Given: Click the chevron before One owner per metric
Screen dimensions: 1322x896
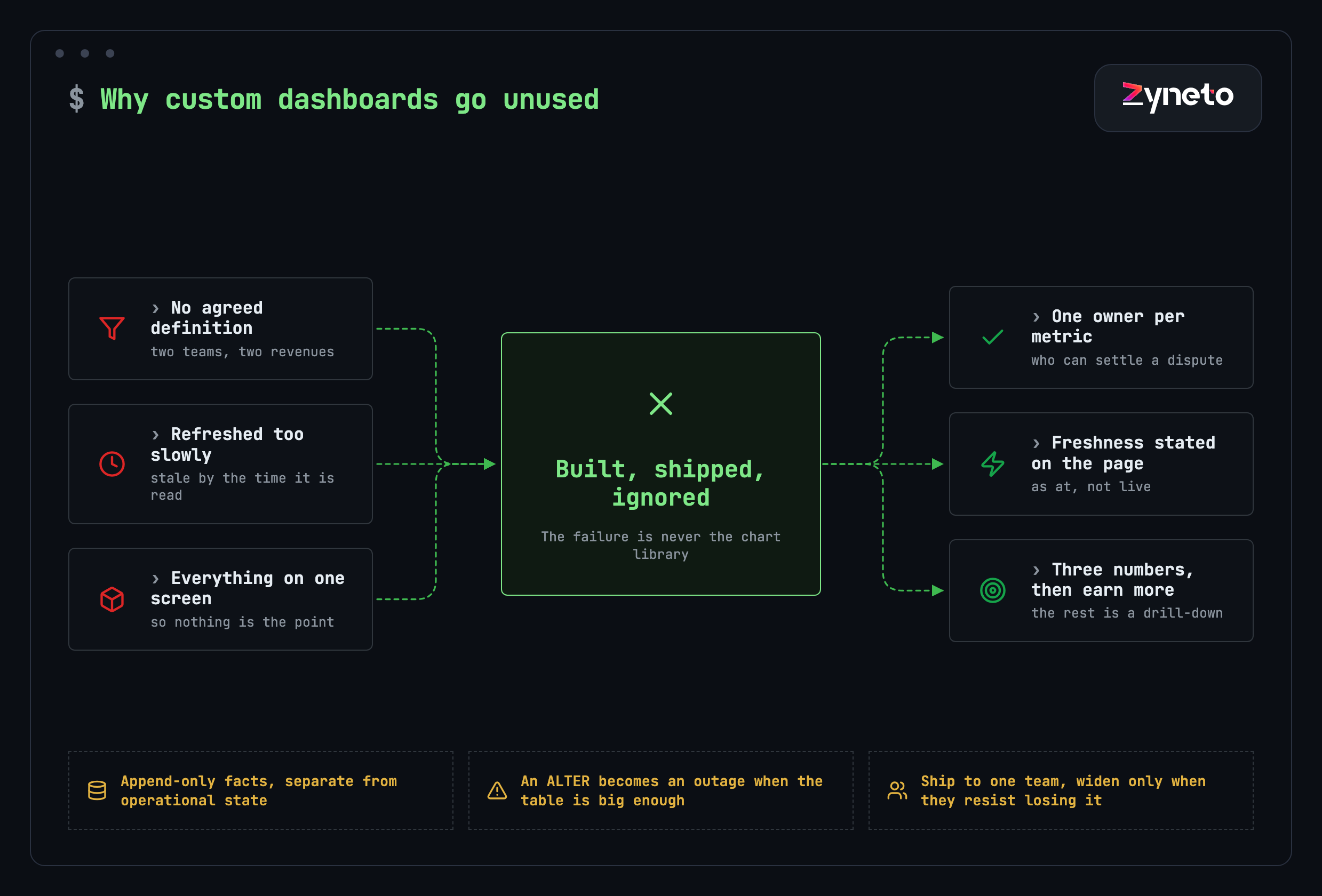Looking at the screenshot, I should [x=1036, y=317].
